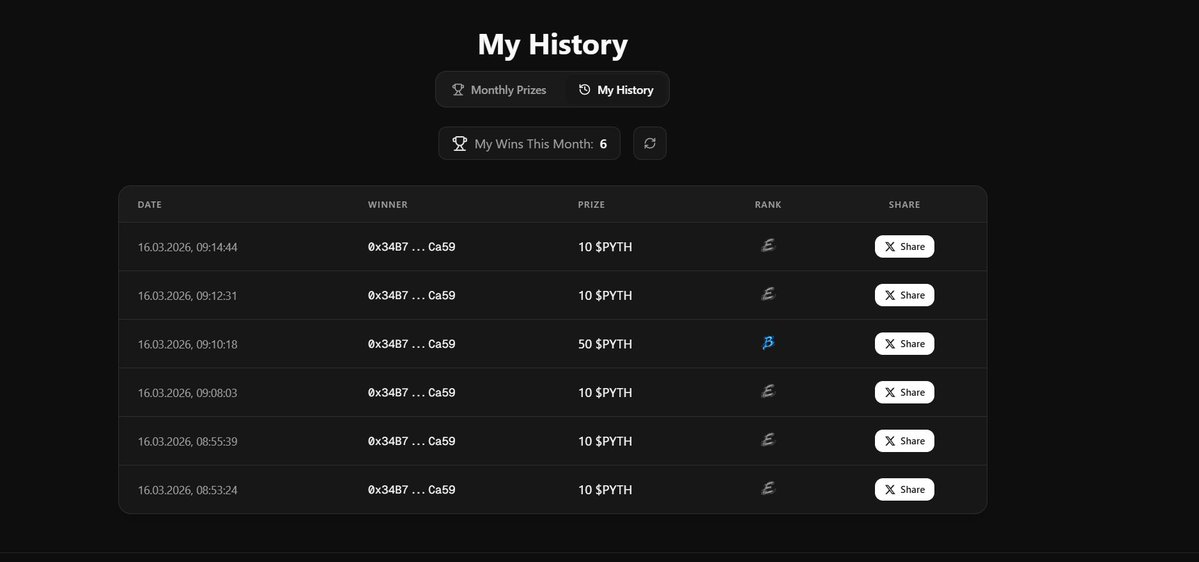Click rank E icon in 08:55:39 row
The height and width of the screenshot is (562, 1199).
pos(768,440)
